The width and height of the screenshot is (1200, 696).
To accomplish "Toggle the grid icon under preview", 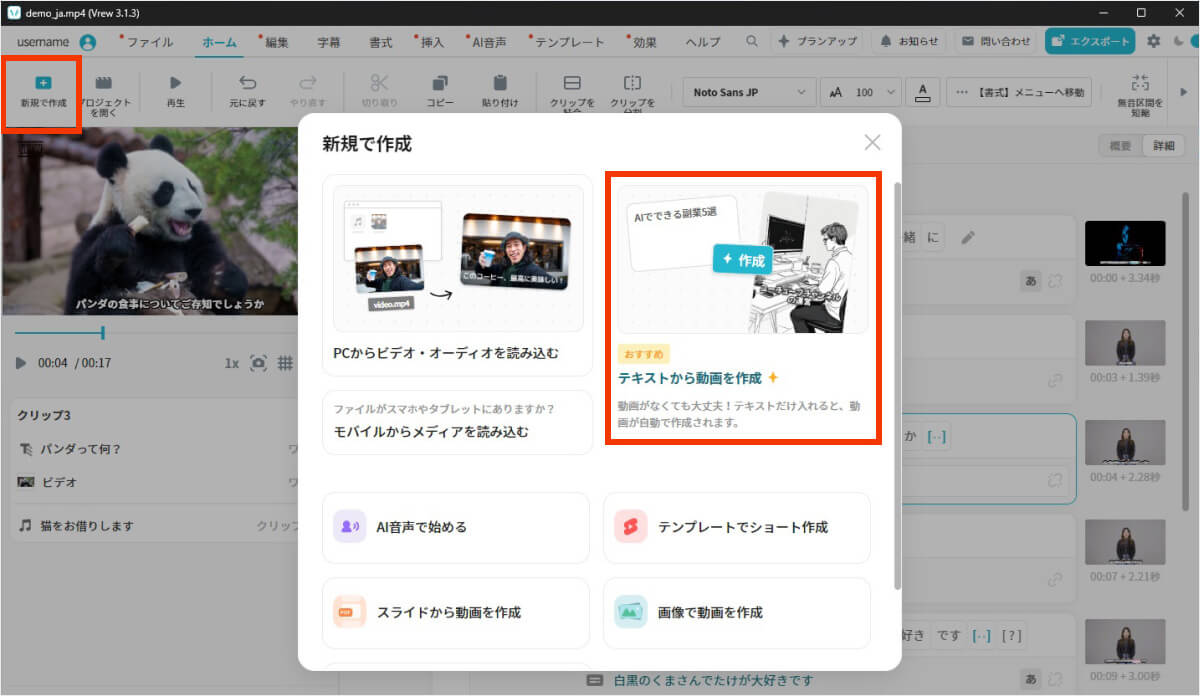I will coord(286,363).
